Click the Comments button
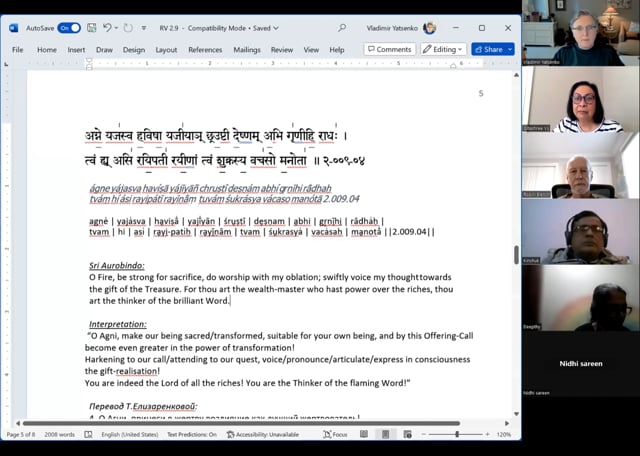Image resolution: width=640 pixels, height=456 pixels. 390,49
